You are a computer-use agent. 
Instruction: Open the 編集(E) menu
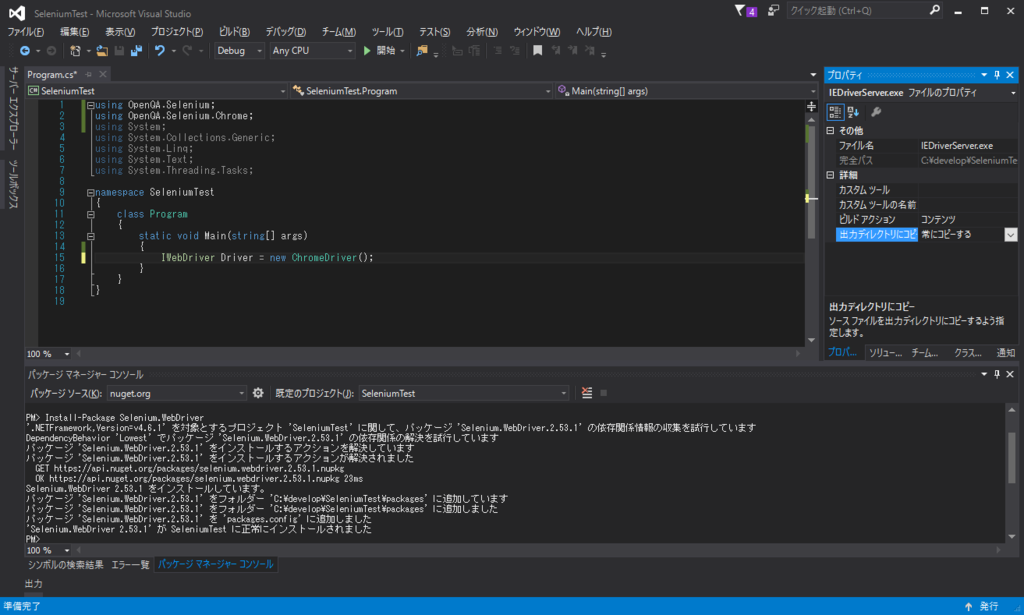pyautogui.click(x=74, y=31)
